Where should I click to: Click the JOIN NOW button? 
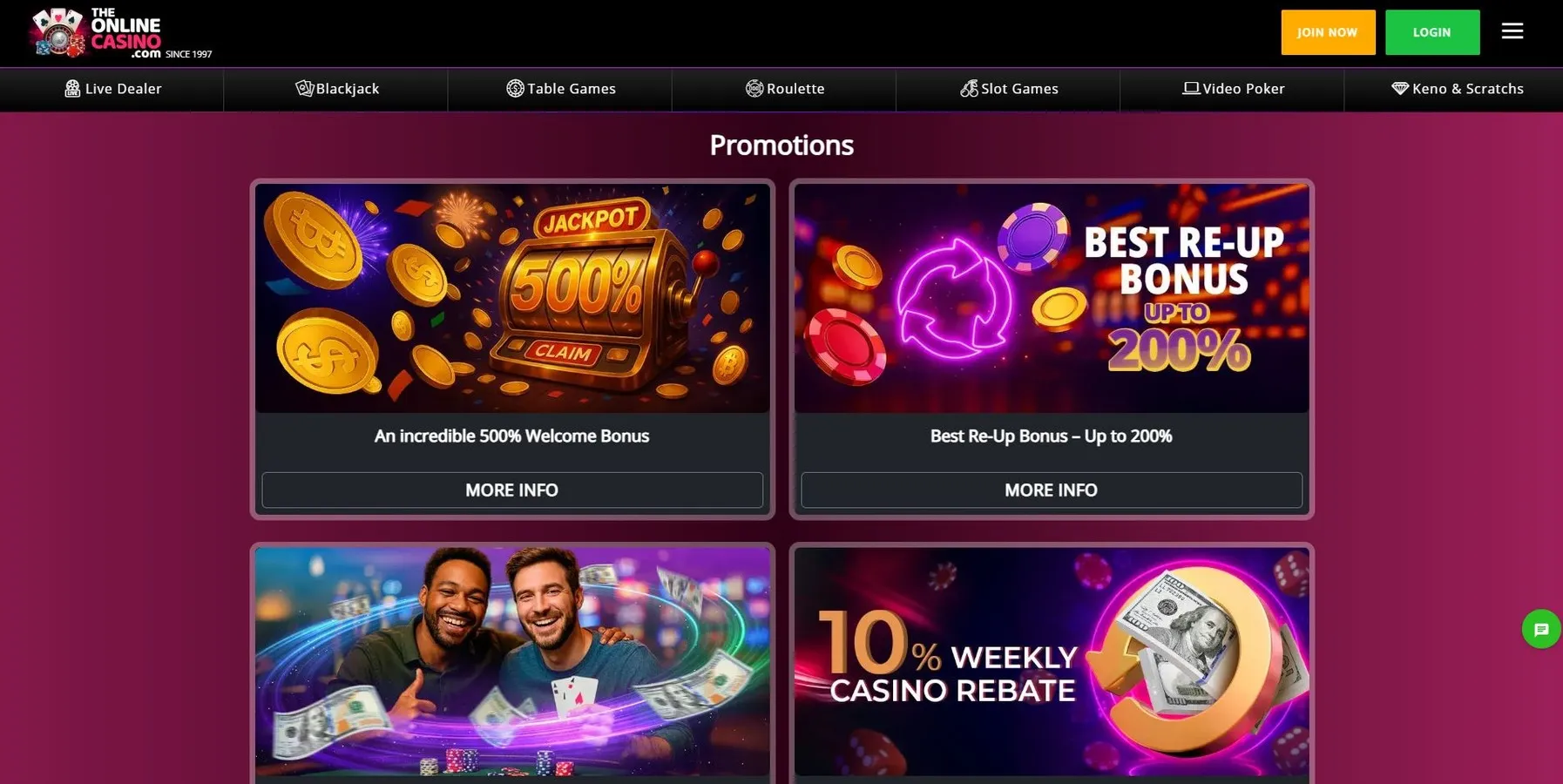pos(1328,32)
